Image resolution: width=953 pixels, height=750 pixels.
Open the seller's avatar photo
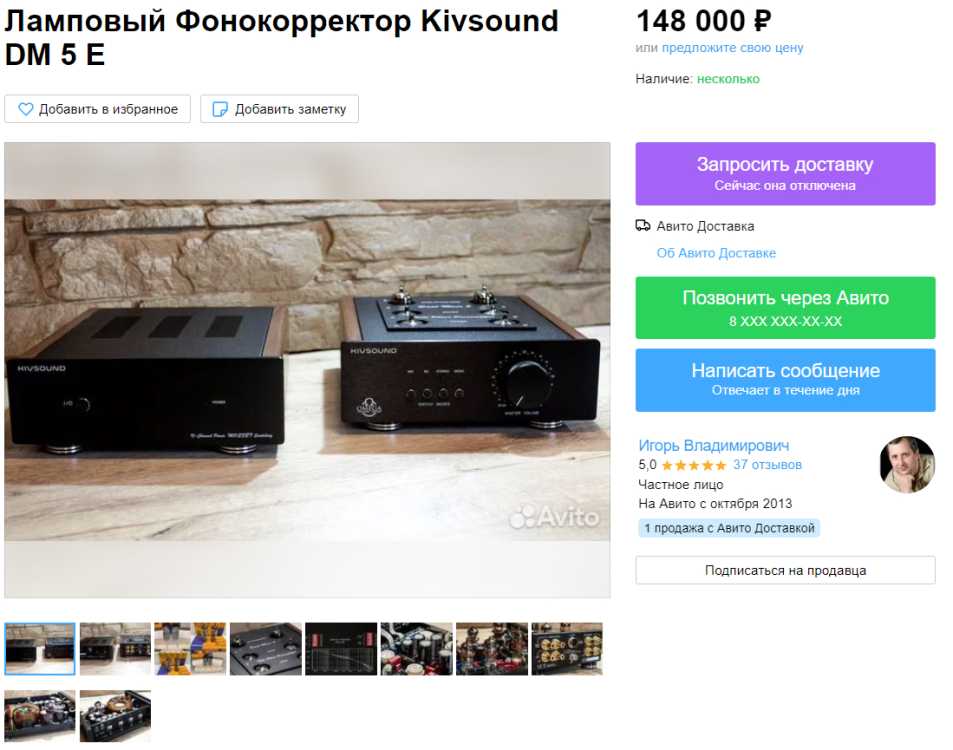coord(907,464)
